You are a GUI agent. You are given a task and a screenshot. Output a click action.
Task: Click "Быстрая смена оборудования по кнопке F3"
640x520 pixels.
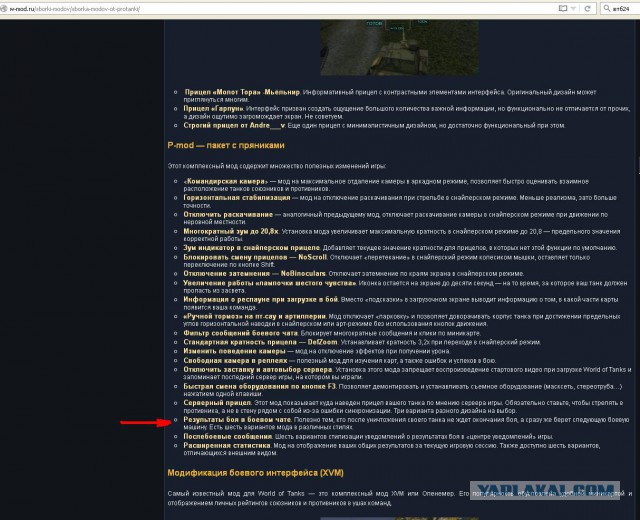(x=260, y=387)
